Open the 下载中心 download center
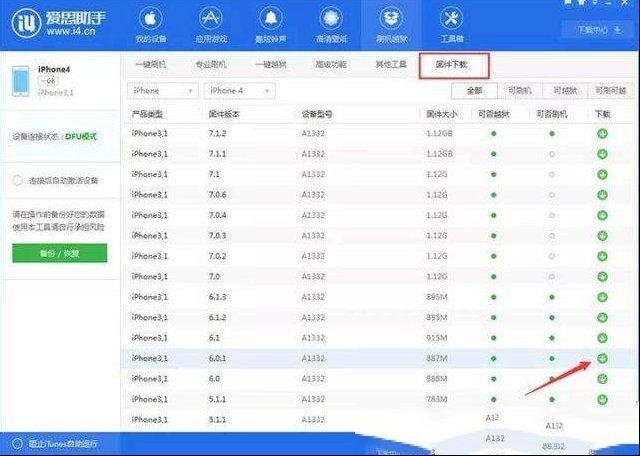640x456 pixels. tap(598, 30)
